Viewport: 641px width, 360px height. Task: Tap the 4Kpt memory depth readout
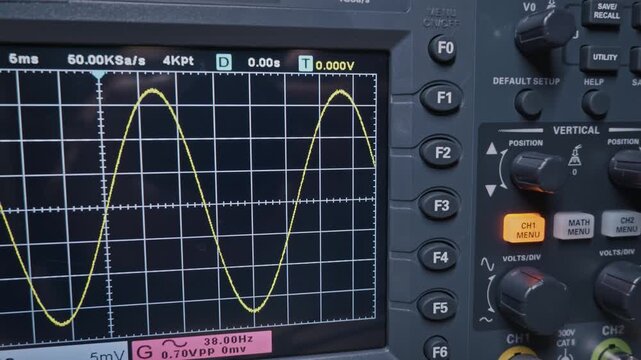coord(178,61)
